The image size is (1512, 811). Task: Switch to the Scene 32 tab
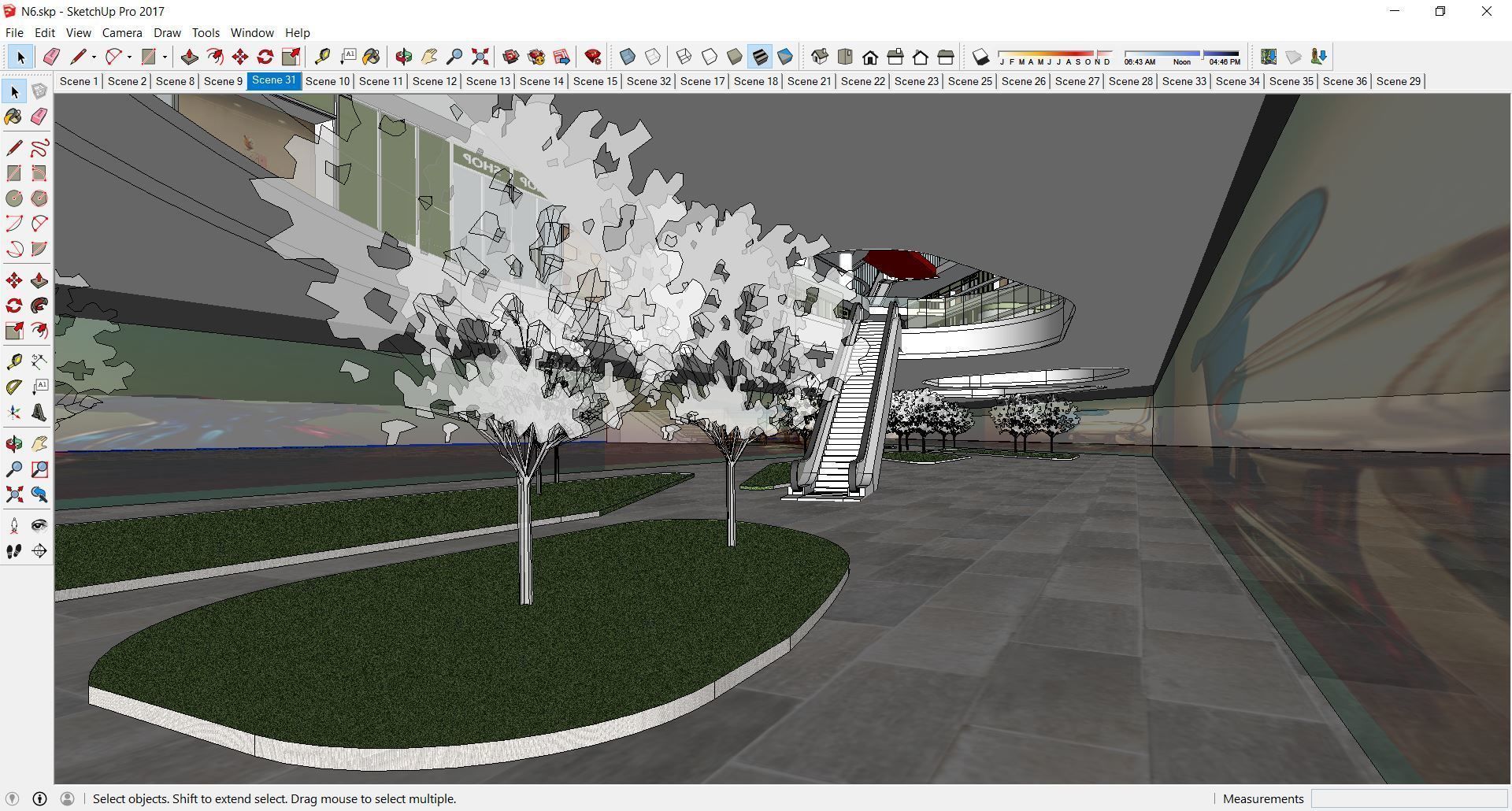tap(649, 81)
